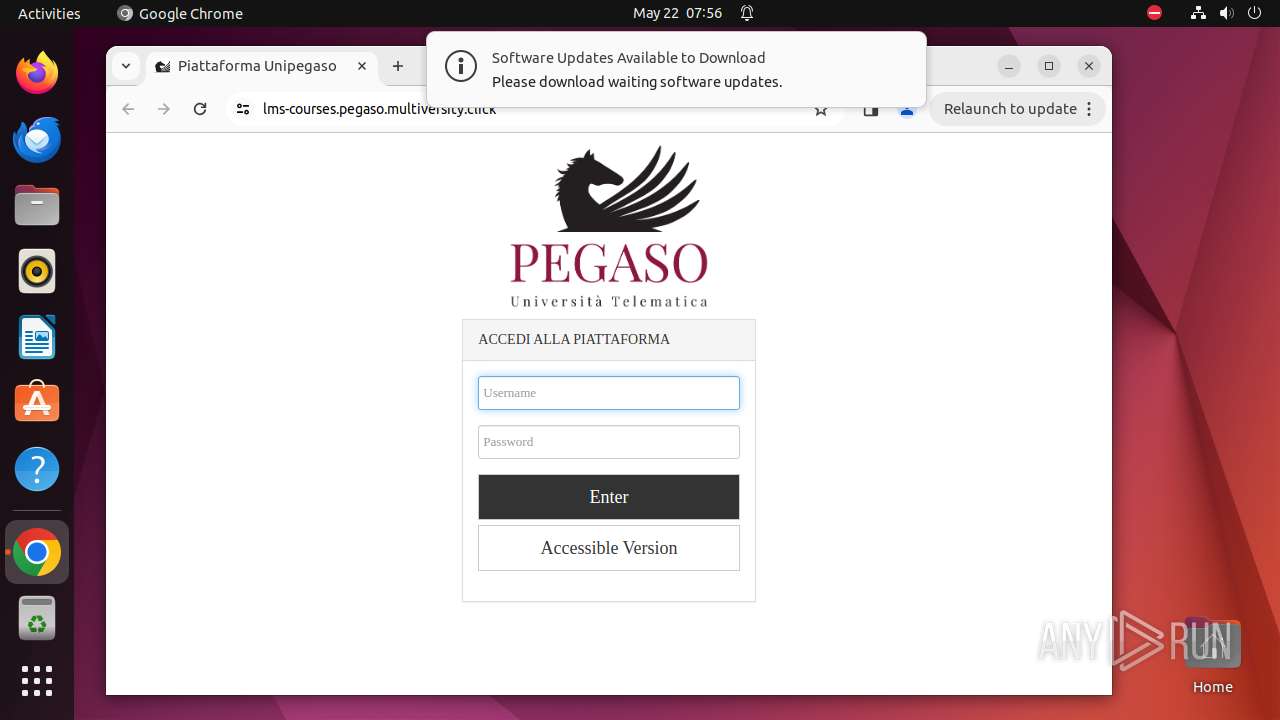Reload the page in Chrome
Image resolution: width=1280 pixels, height=720 pixels.
(200, 109)
